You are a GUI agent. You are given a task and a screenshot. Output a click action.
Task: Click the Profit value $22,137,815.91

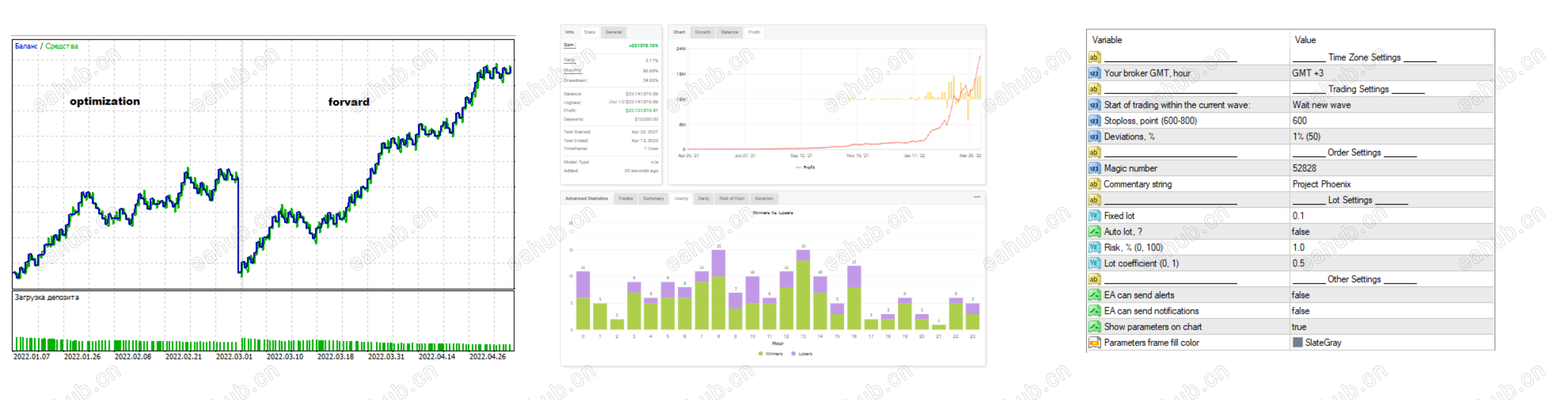tap(642, 110)
